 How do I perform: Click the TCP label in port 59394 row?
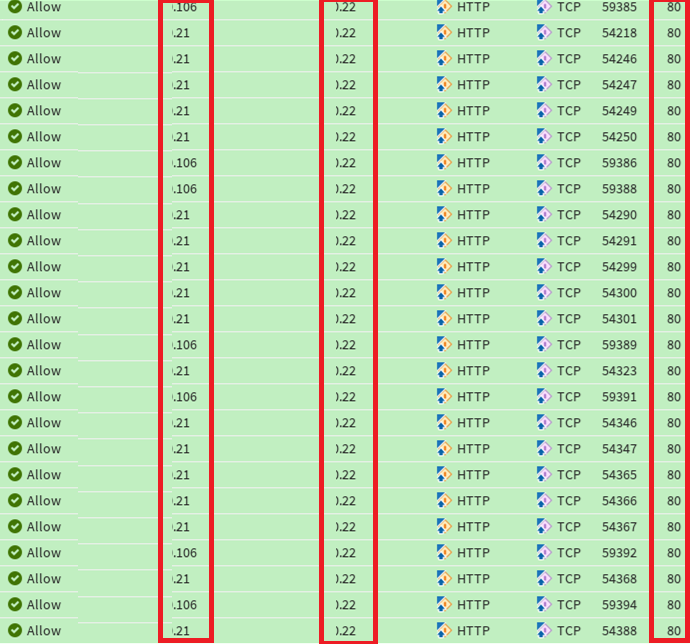569,605
